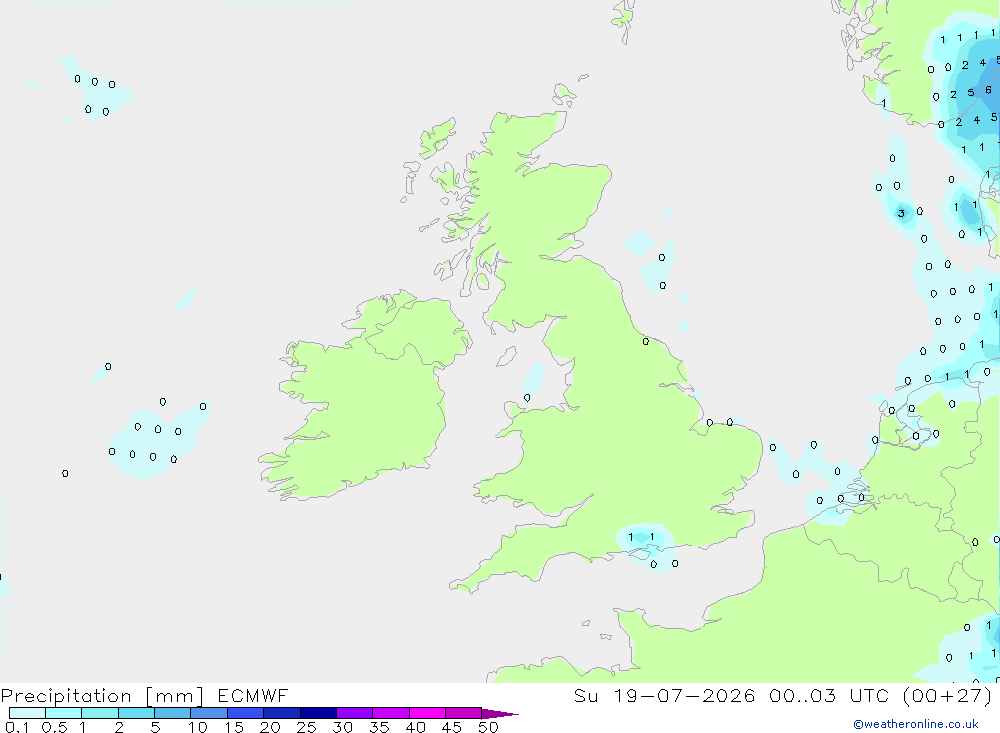
Task: Click the '00..03 UTC' time text
Action: coord(830,695)
